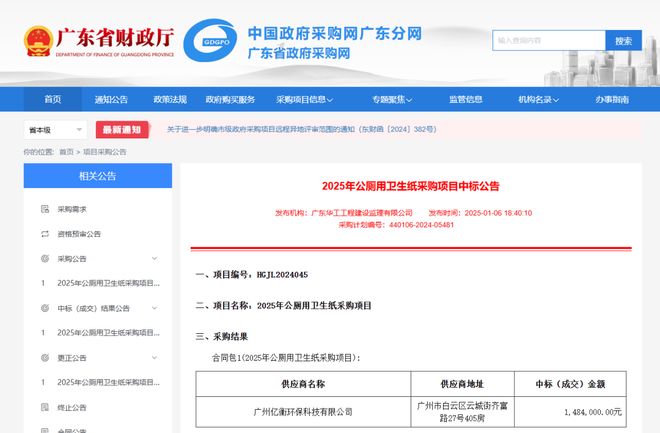
Task: Click the 搜索 search button
Action: (623, 40)
